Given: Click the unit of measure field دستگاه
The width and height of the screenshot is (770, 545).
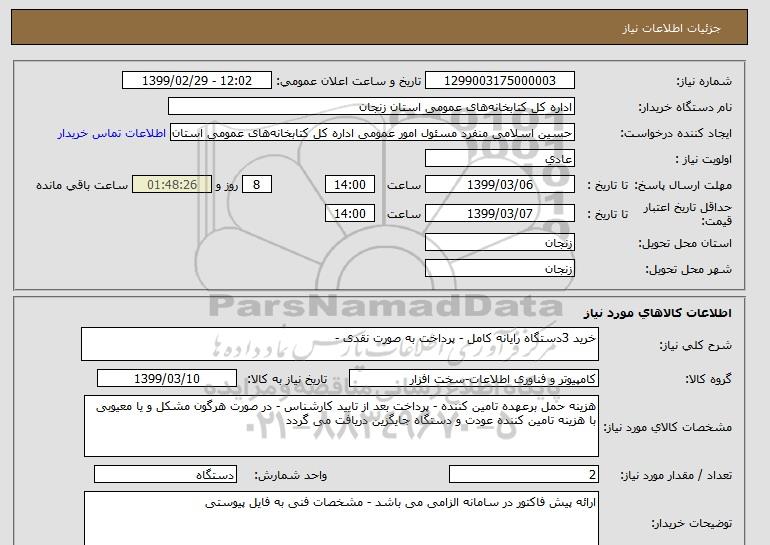Looking at the screenshot, I should click(x=165, y=475).
